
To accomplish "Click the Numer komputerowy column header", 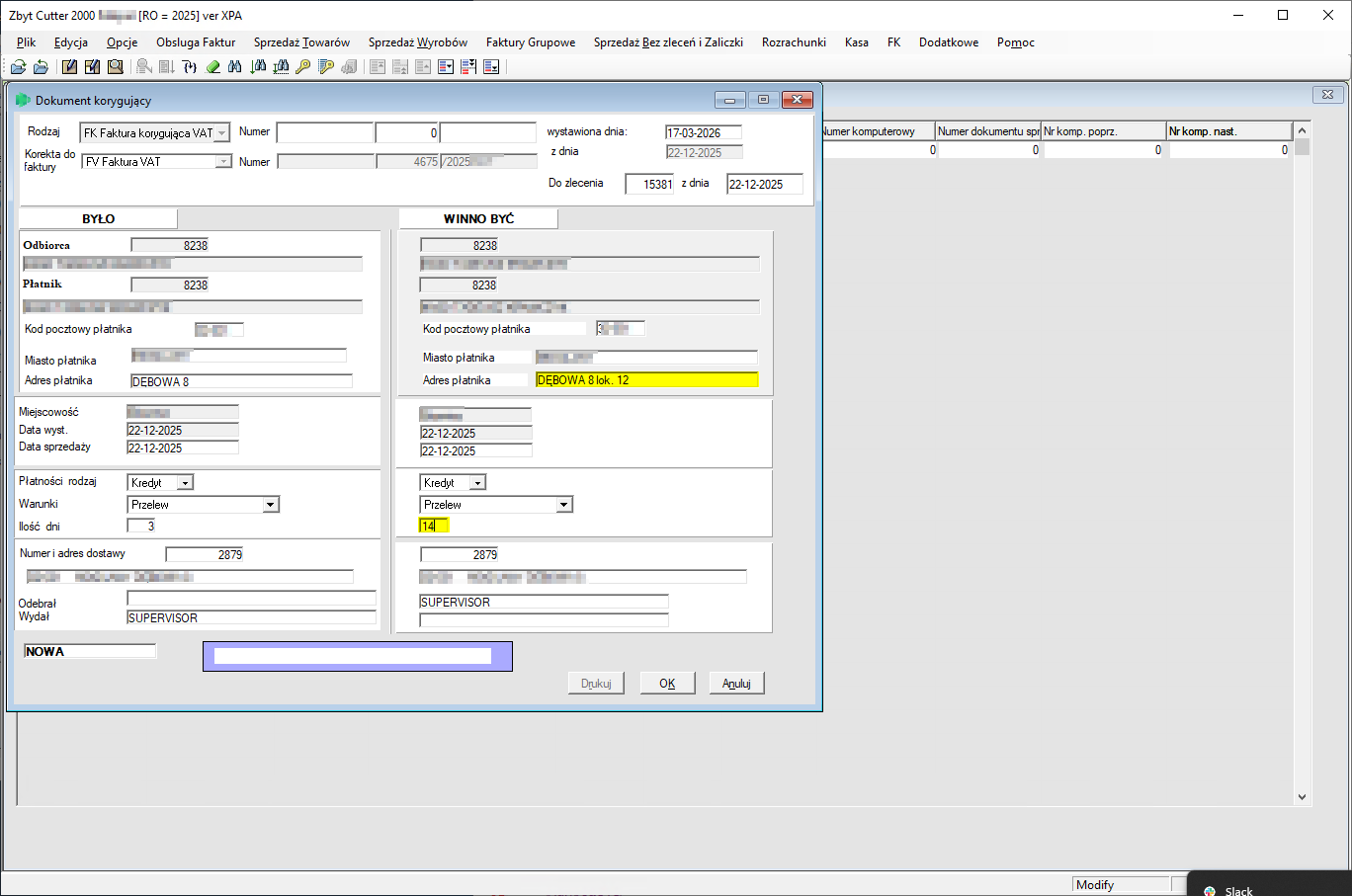I will [878, 131].
